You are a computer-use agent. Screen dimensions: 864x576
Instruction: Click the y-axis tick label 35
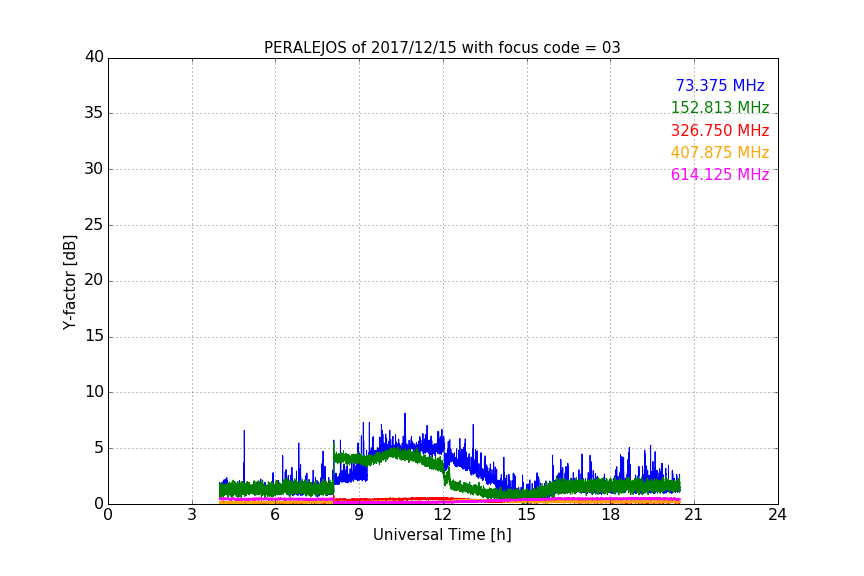[x=94, y=113]
